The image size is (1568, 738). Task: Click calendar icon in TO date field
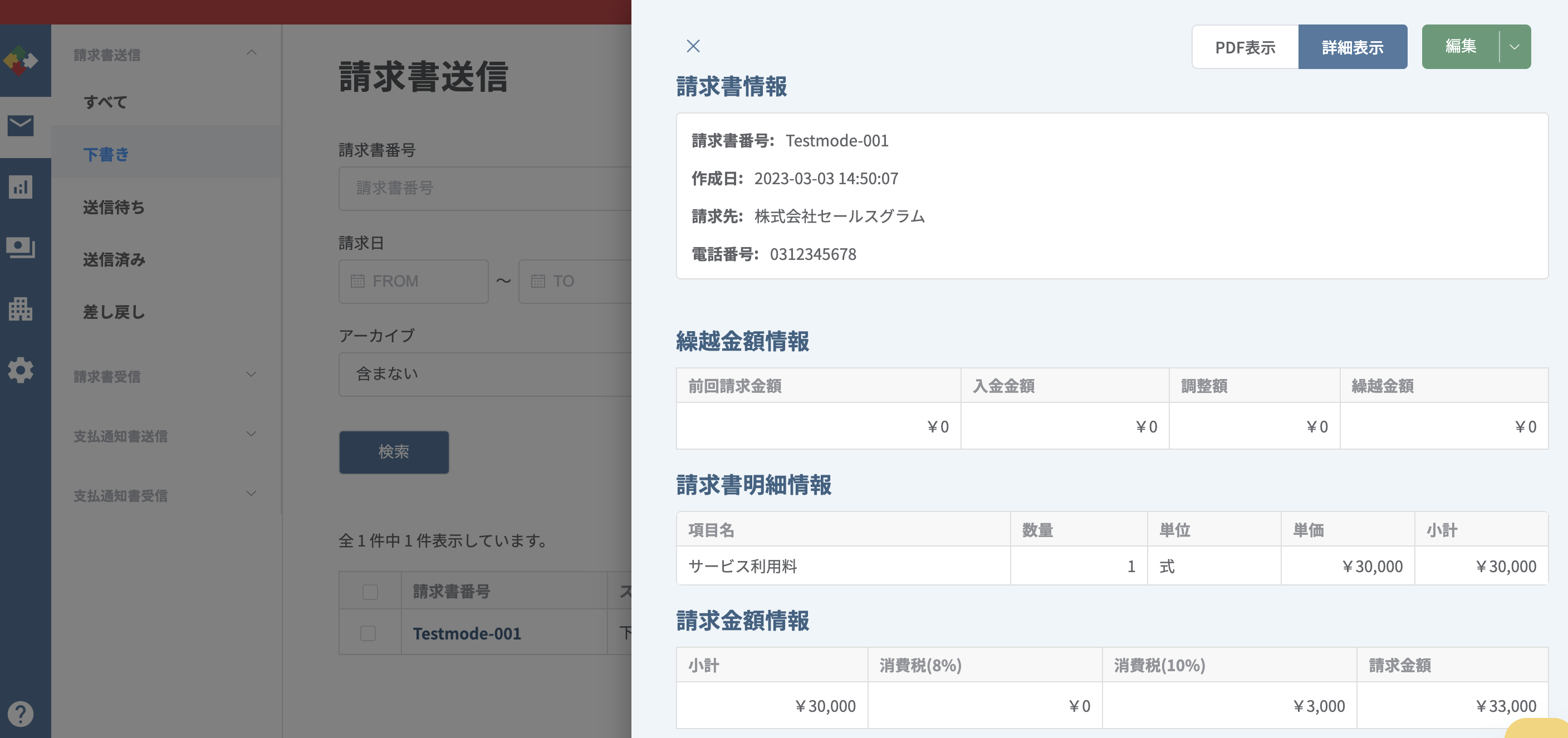(x=538, y=281)
